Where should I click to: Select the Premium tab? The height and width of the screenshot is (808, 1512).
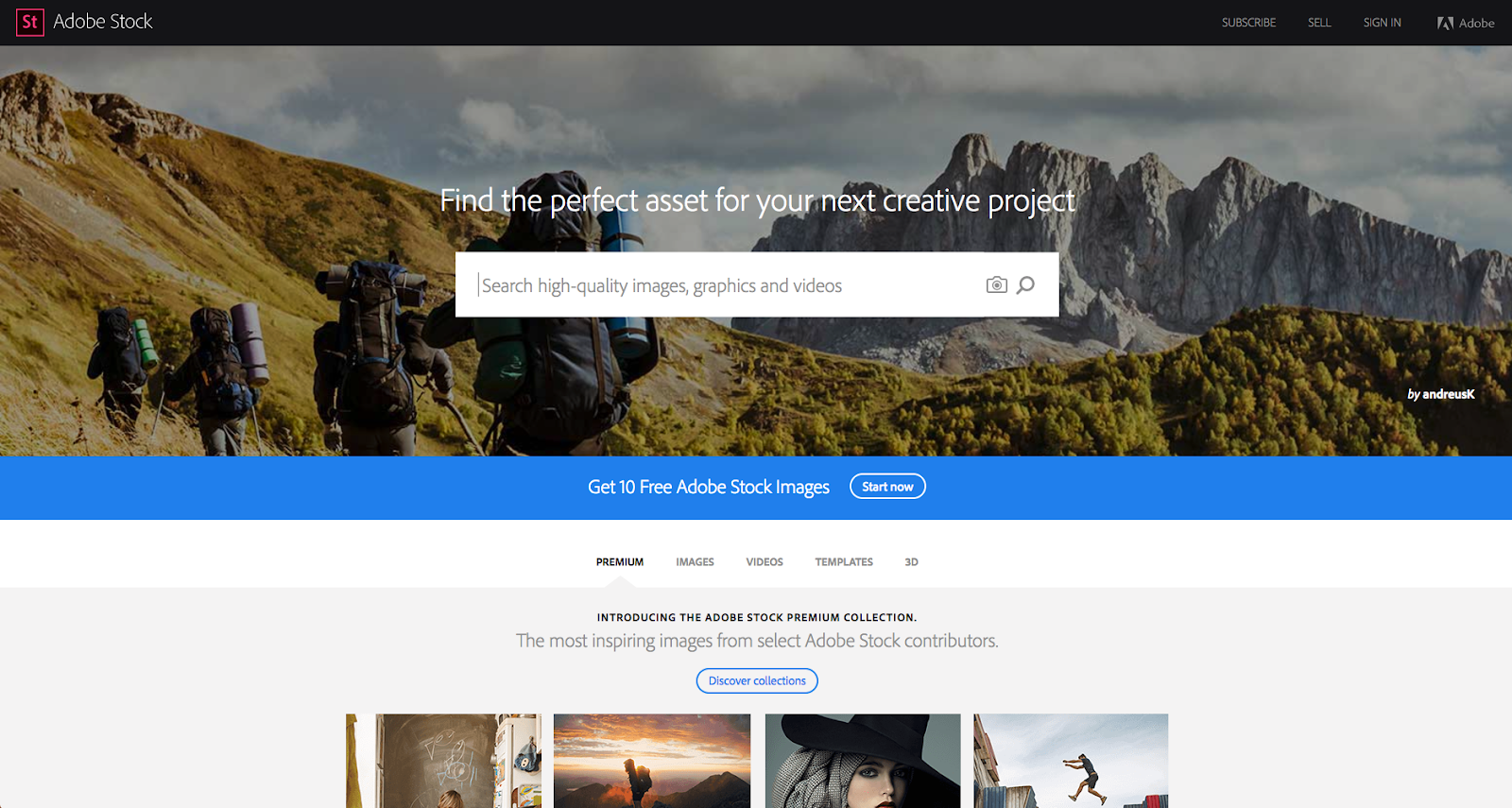(620, 562)
